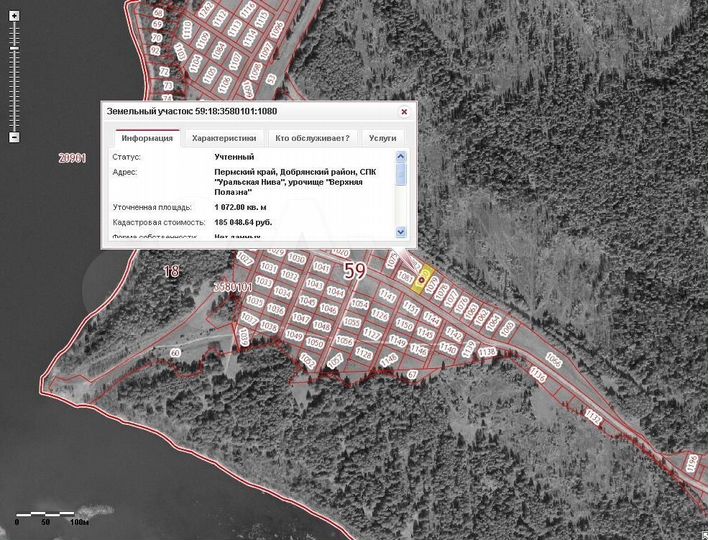Switch to the Информация tab
Screen dimensions: 708x540
[x=147, y=138]
